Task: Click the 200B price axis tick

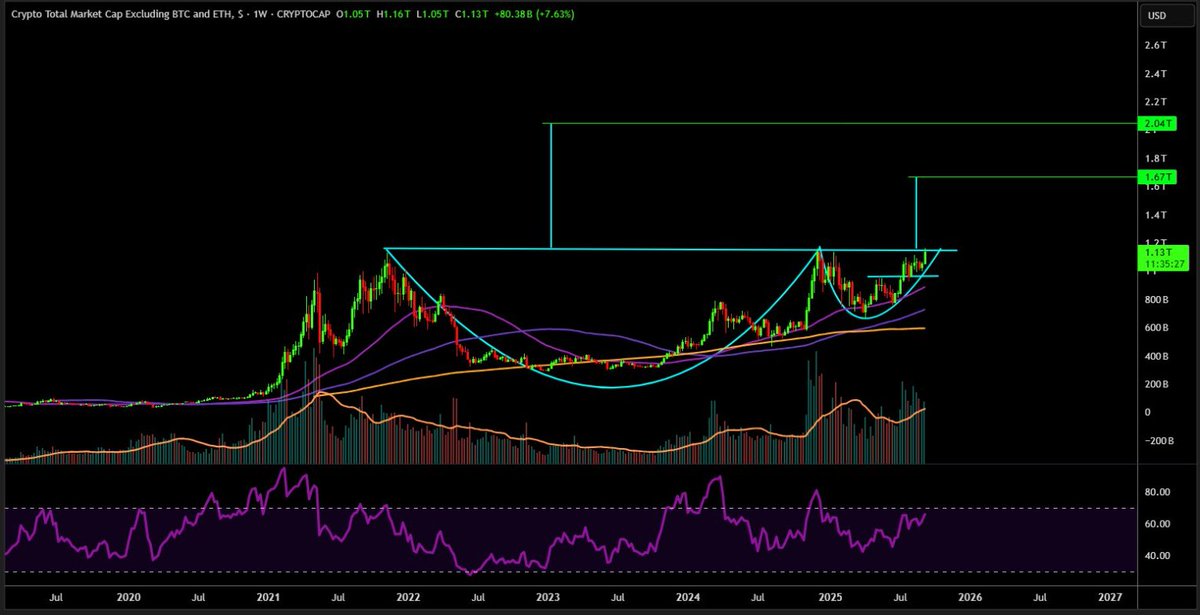Action: [x=1155, y=384]
